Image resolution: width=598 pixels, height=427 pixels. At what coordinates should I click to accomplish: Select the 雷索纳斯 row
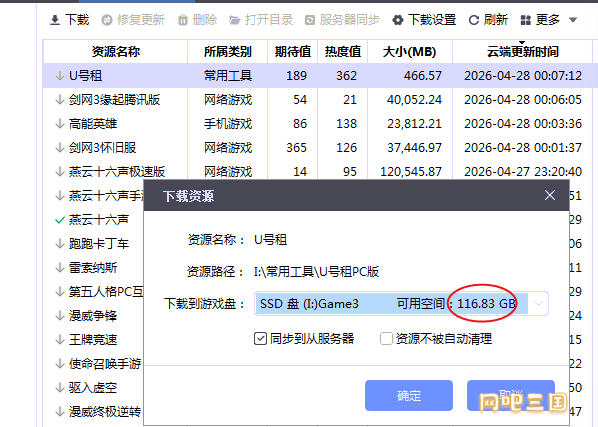pyautogui.click(x=93, y=268)
